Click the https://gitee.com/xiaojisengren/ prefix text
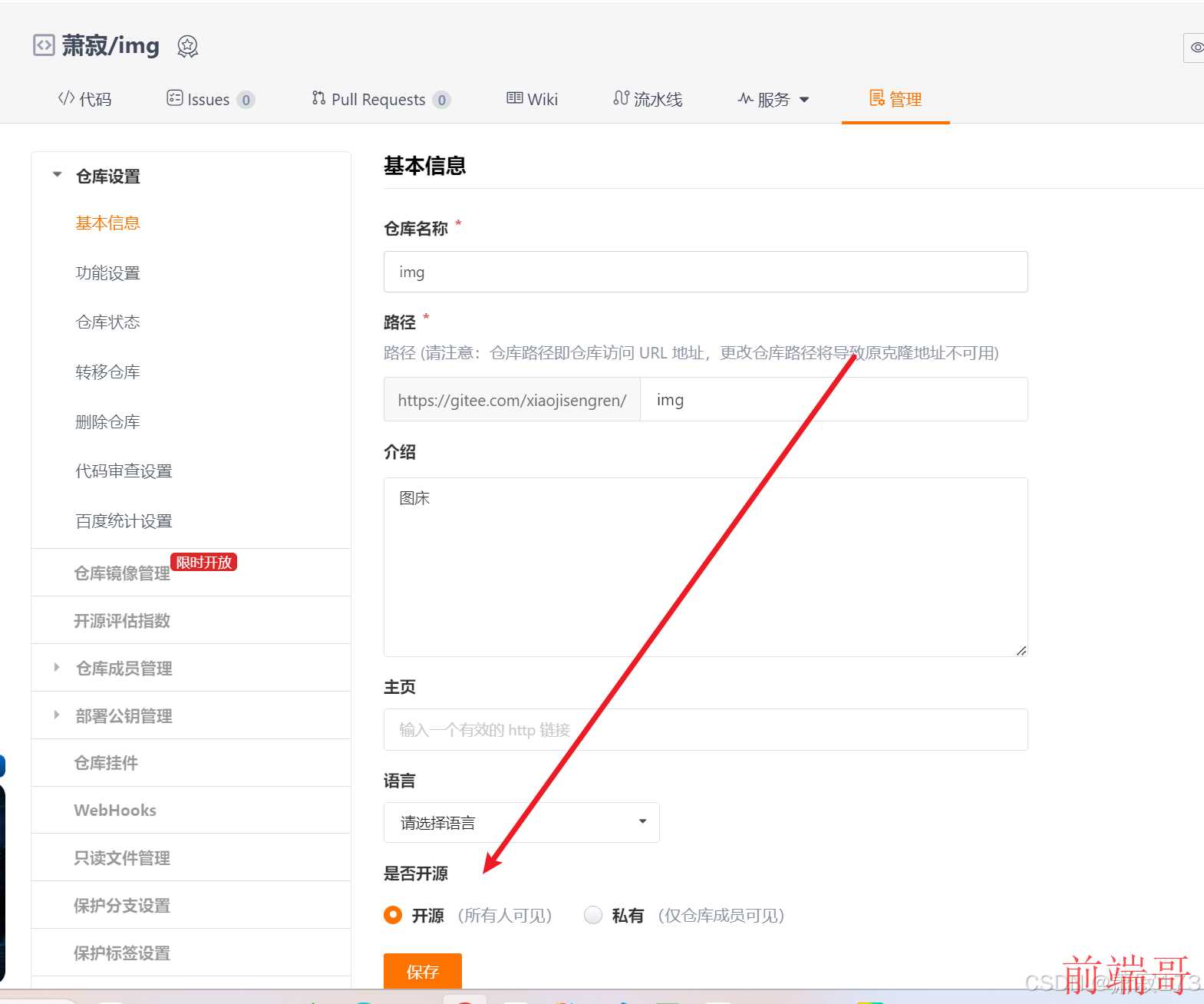1204x1004 pixels. coord(512,400)
